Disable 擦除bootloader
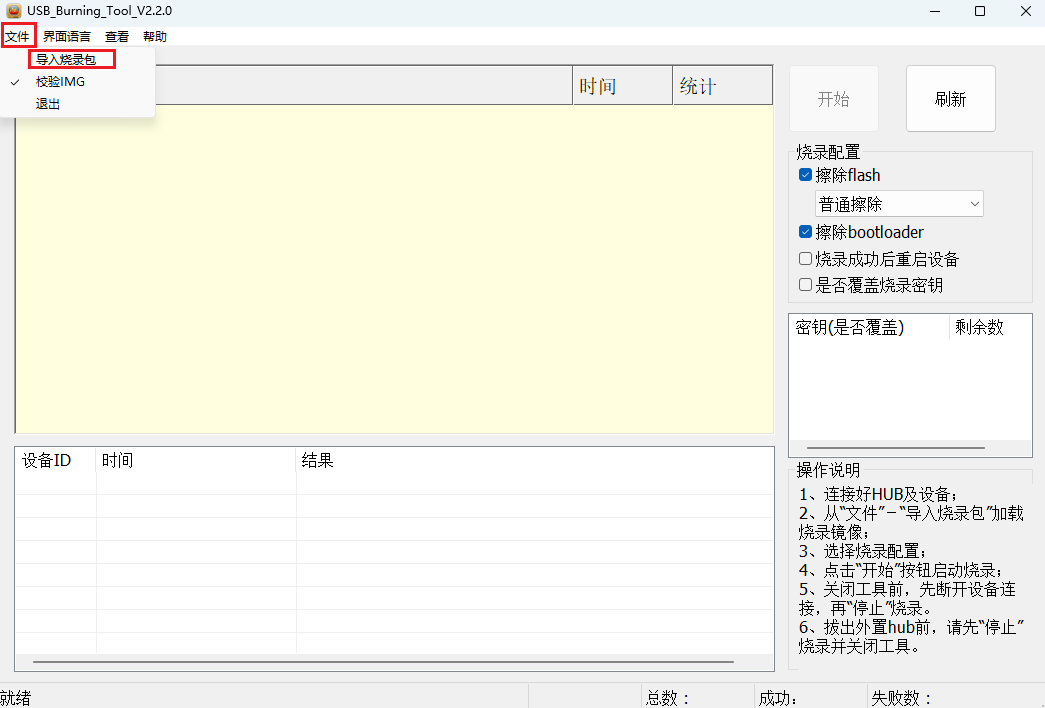This screenshot has width=1045, height=708. pos(805,231)
